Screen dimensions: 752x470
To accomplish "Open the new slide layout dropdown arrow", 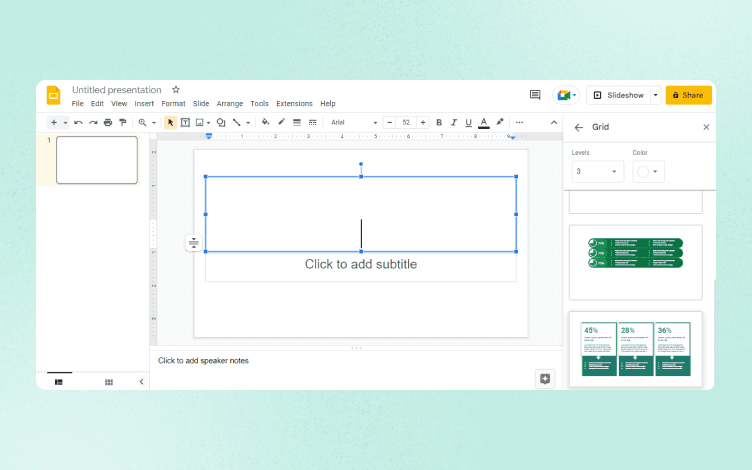I will (x=65, y=123).
